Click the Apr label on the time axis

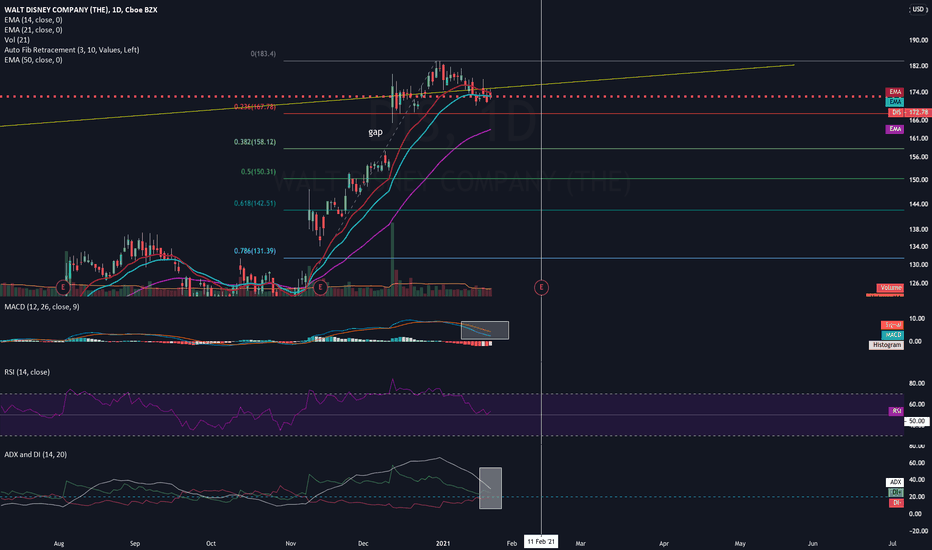[x=664, y=543]
